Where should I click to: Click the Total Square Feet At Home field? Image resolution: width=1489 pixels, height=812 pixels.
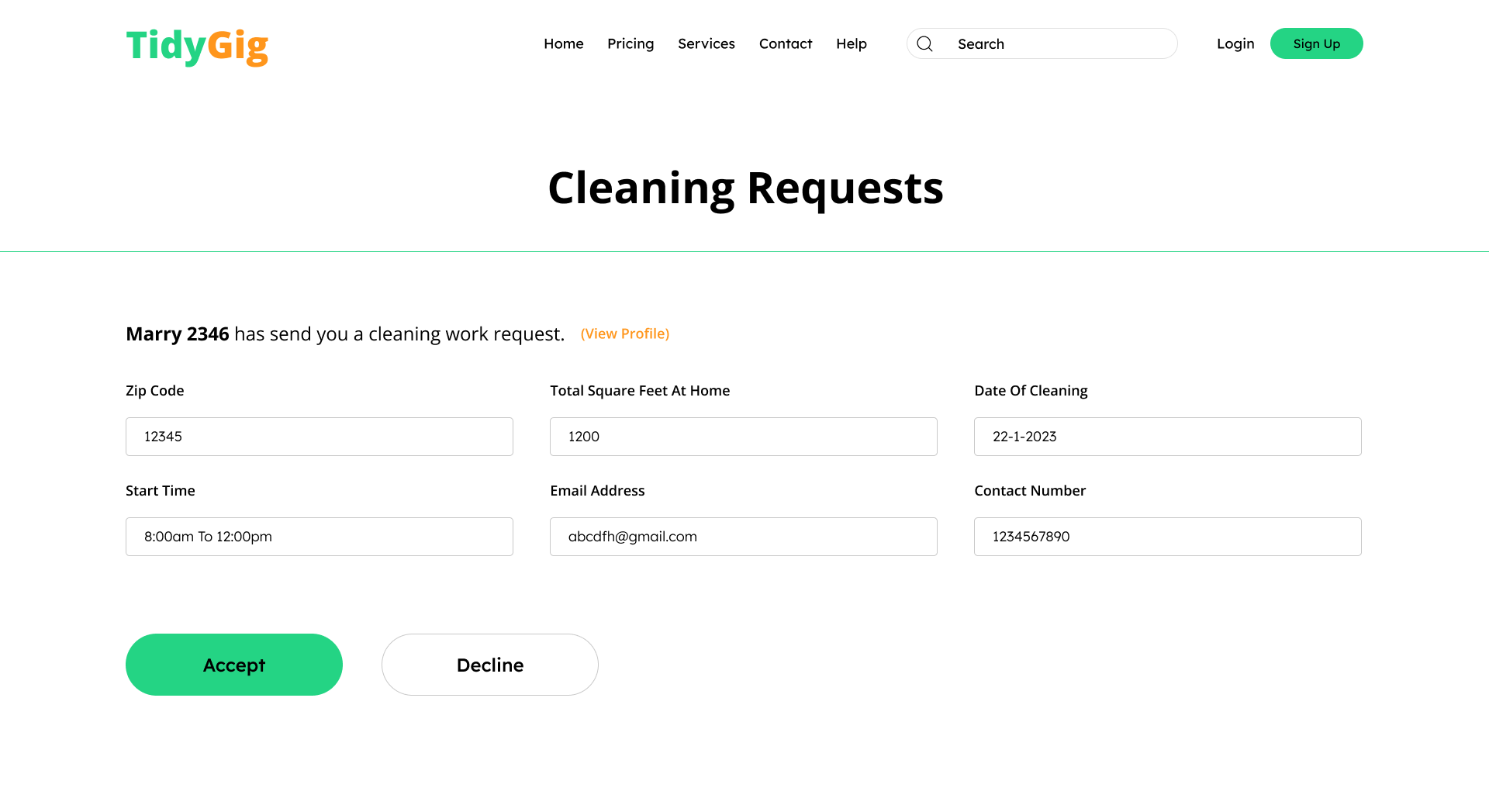point(743,437)
